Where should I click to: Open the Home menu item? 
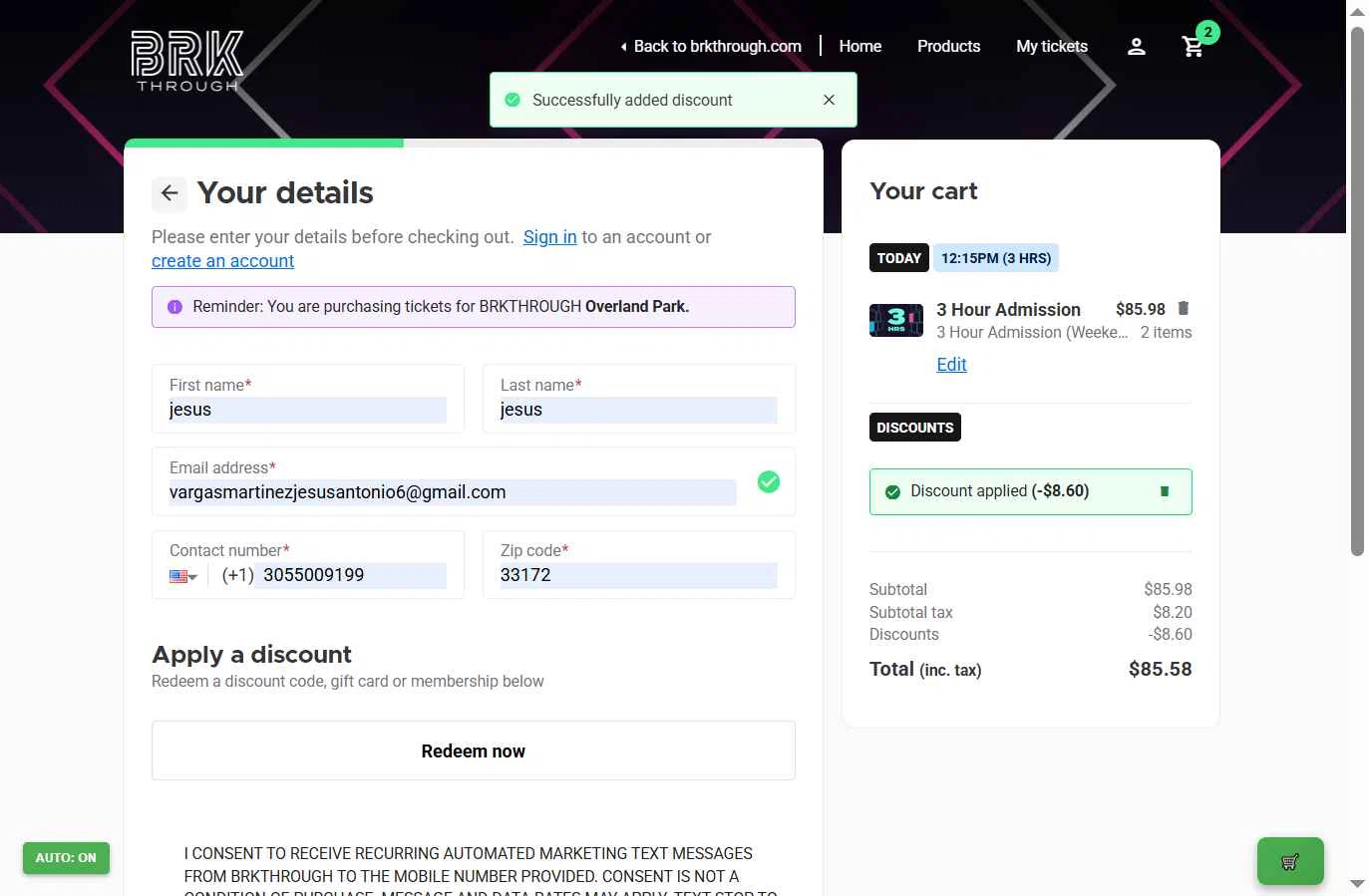tap(860, 47)
